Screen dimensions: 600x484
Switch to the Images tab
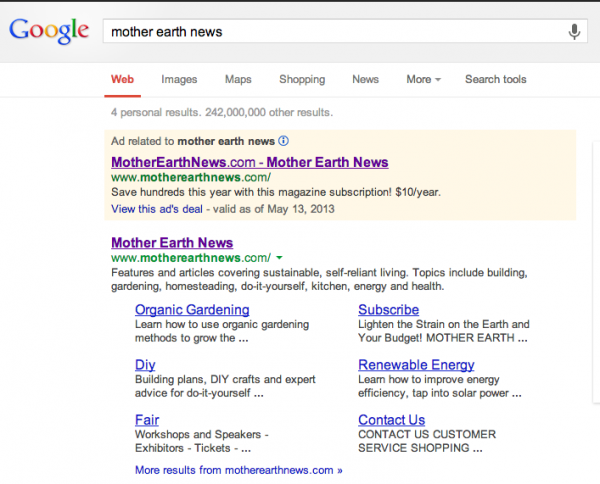pyautogui.click(x=179, y=79)
